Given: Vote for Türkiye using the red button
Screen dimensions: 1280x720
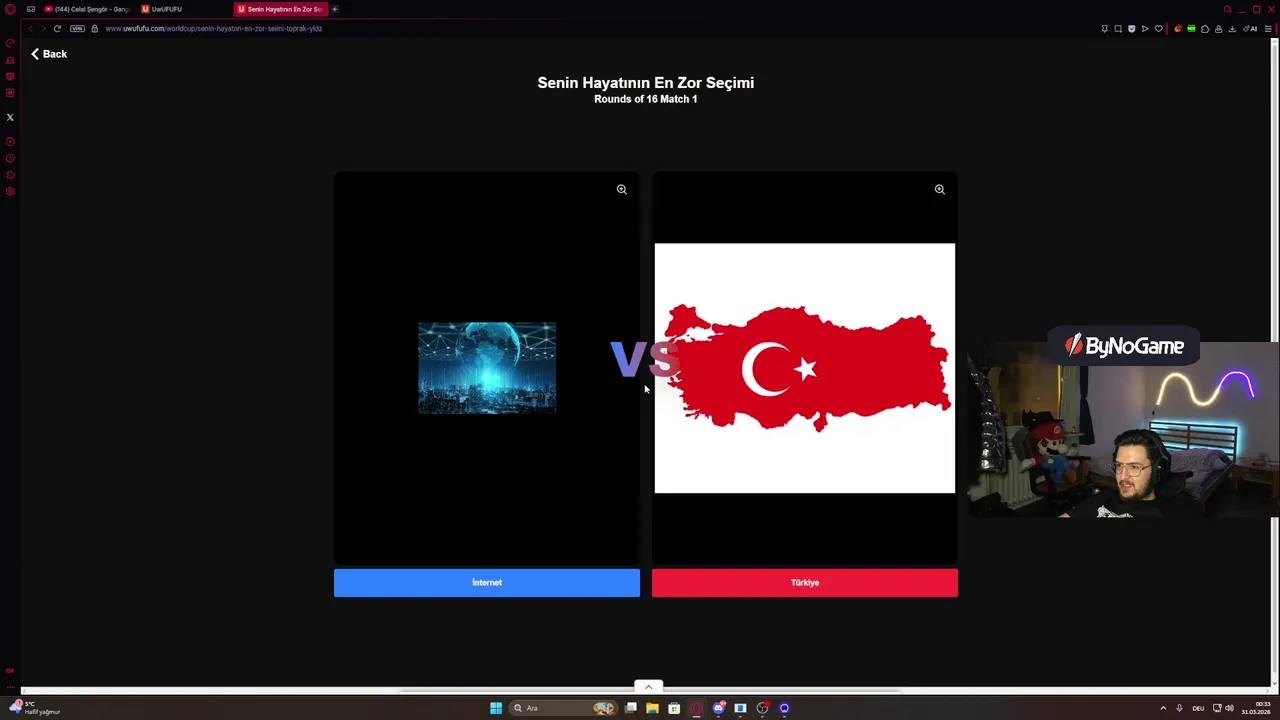Looking at the screenshot, I should [804, 583].
